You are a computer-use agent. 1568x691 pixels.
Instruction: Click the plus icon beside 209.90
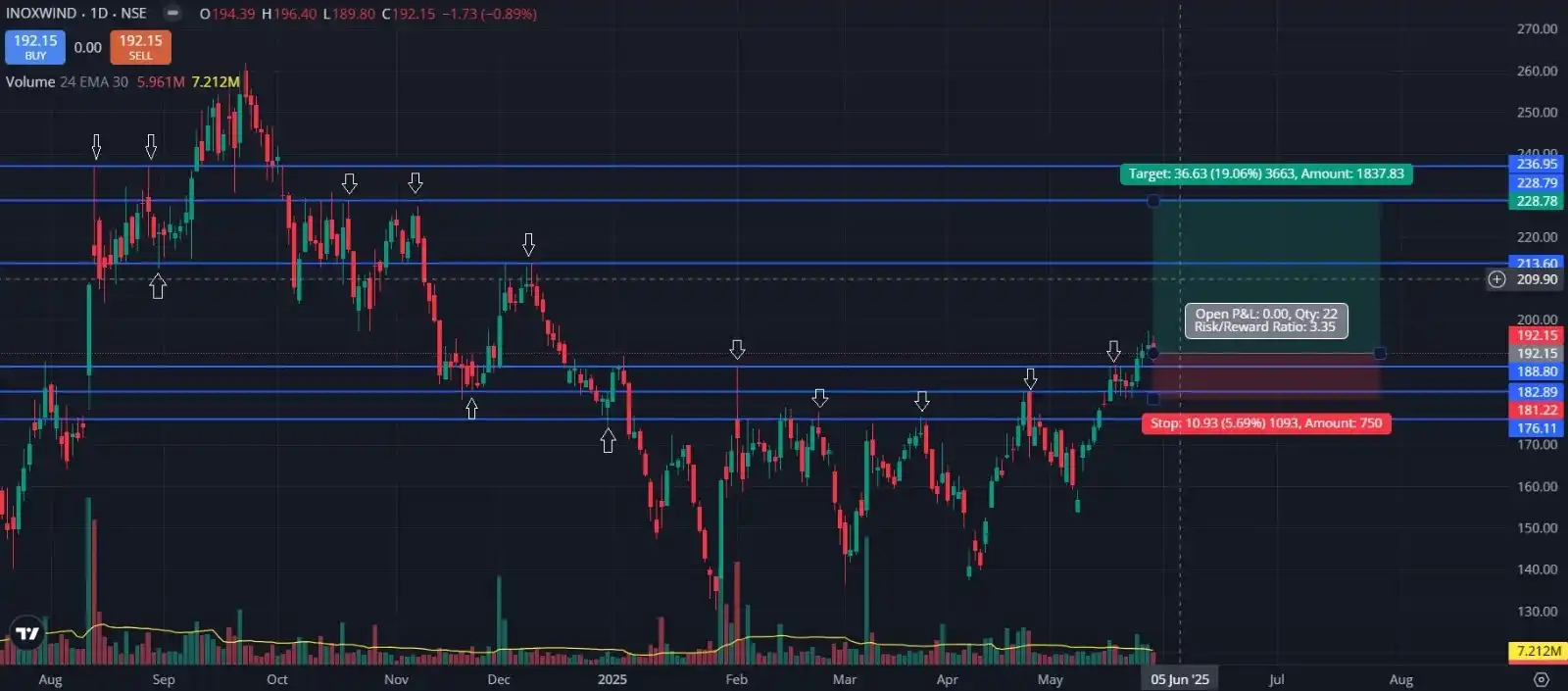coord(1496,279)
